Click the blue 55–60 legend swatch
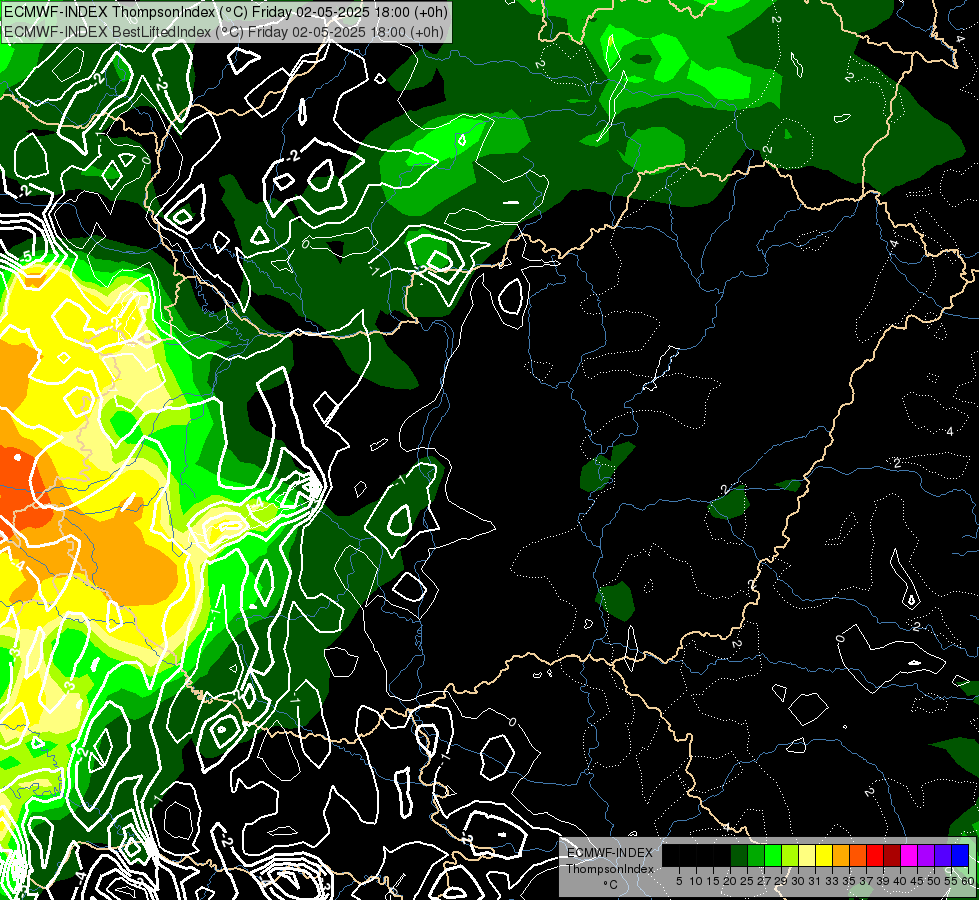Image resolution: width=979 pixels, height=900 pixels. point(960,855)
